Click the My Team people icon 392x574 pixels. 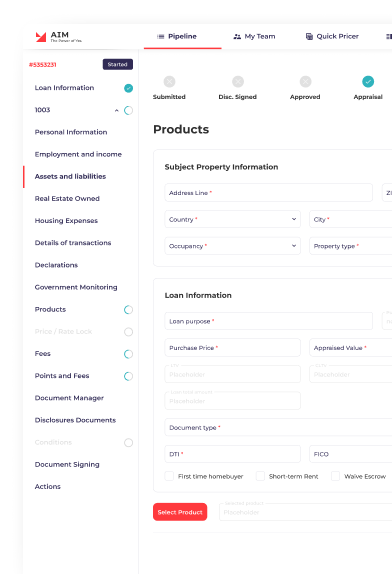pyautogui.click(x=237, y=37)
